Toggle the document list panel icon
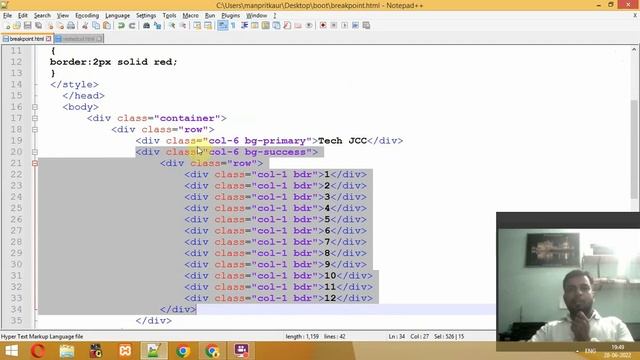The image size is (640, 360). pyautogui.click(x=276, y=26)
